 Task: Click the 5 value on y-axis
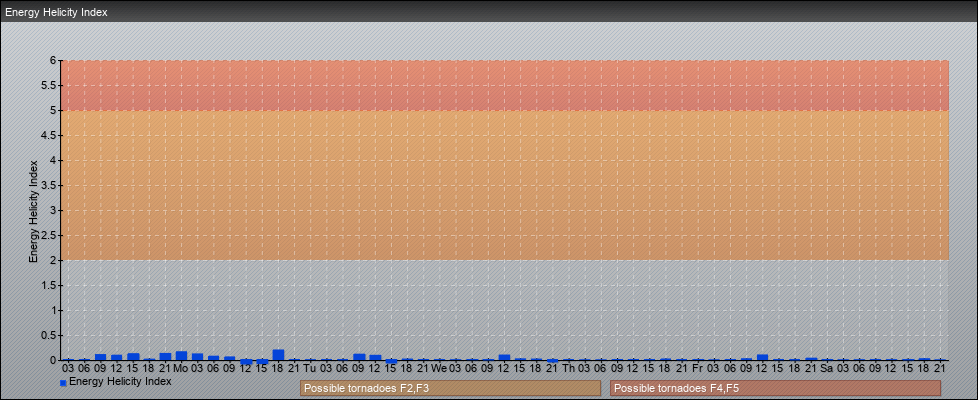(54, 110)
